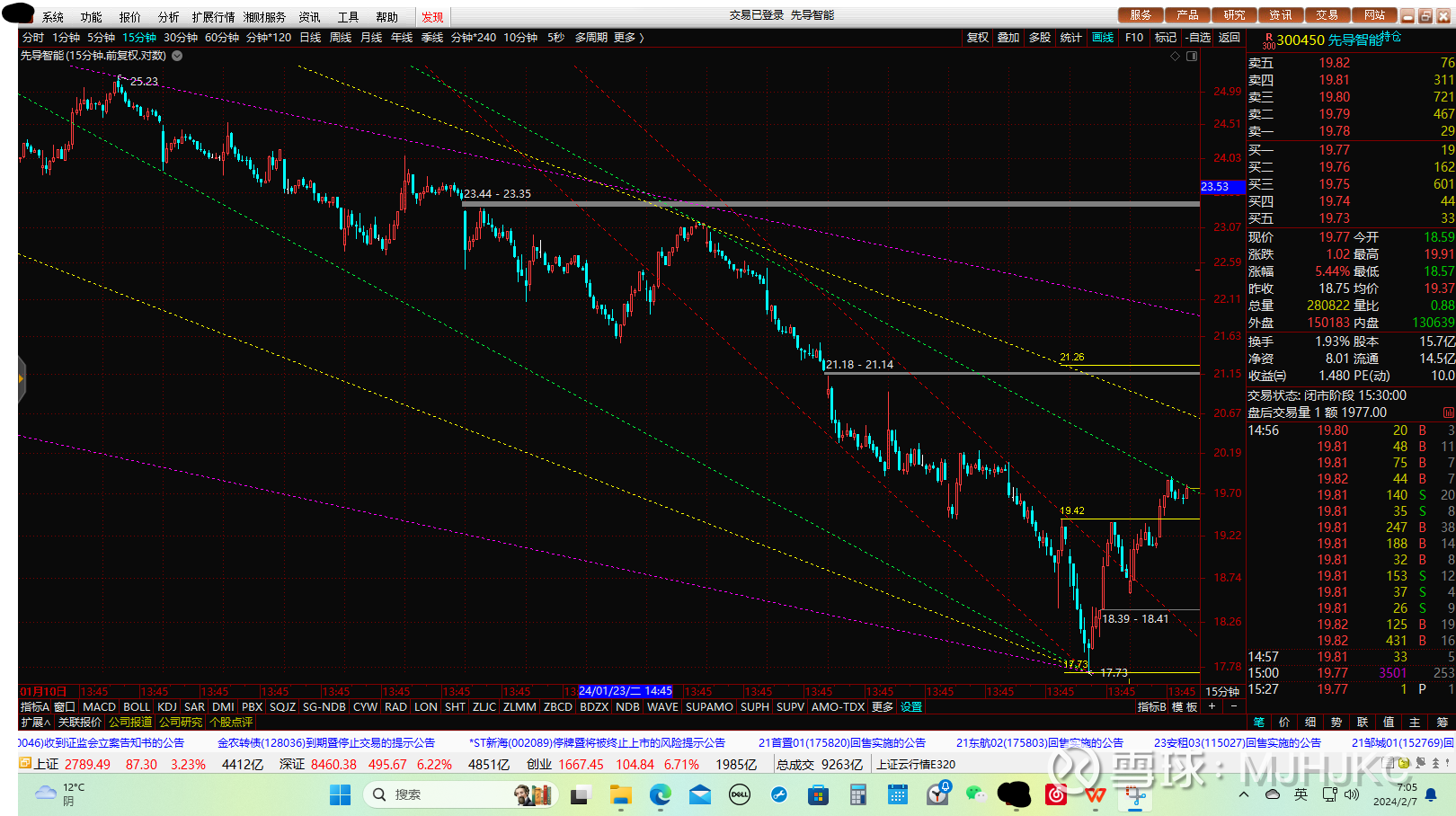Zoom in chart with plus button

click(x=1212, y=706)
